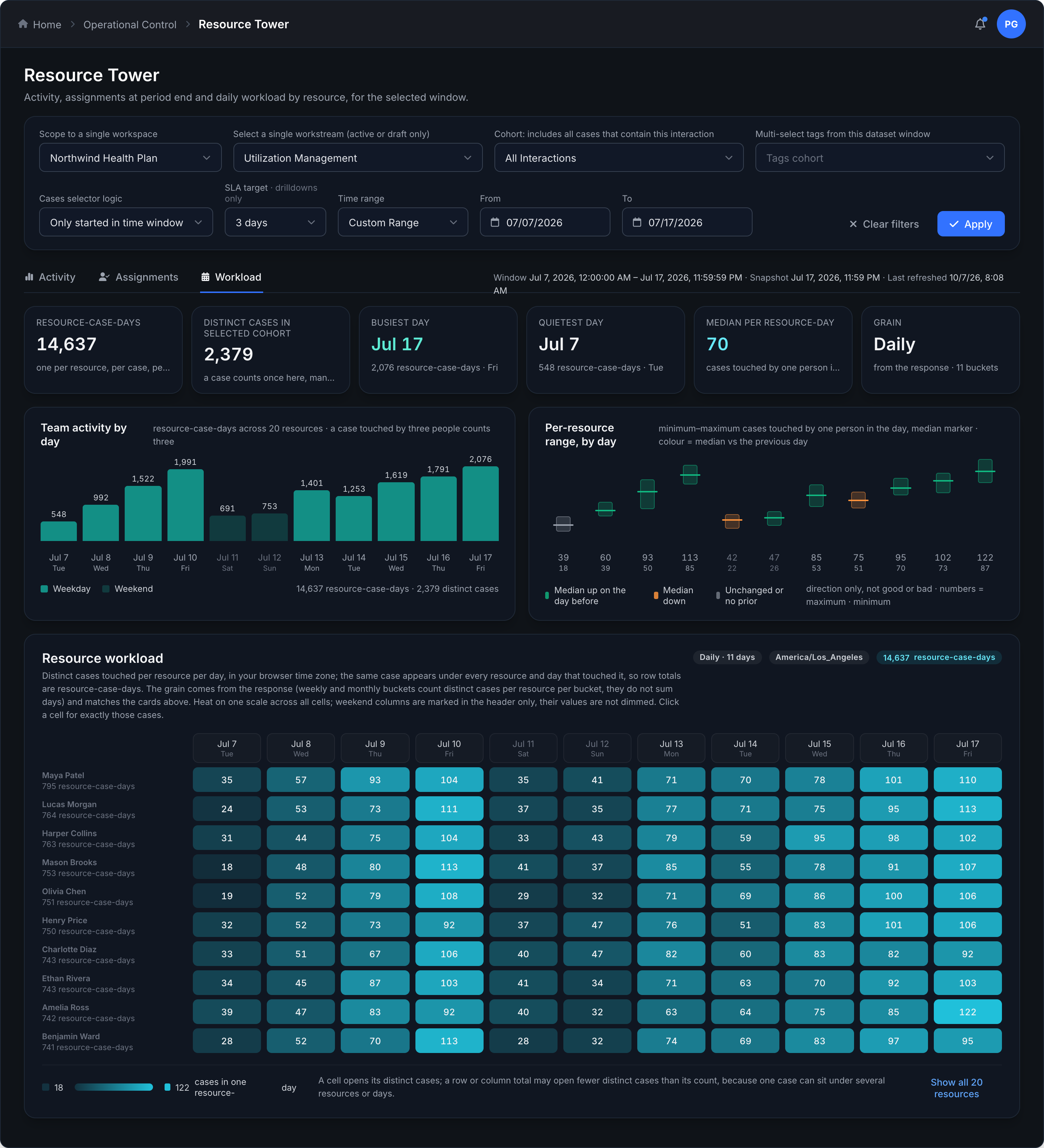1044x1148 pixels.
Task: Click Maya Patel Jul 10 cell 104
Action: click(449, 780)
